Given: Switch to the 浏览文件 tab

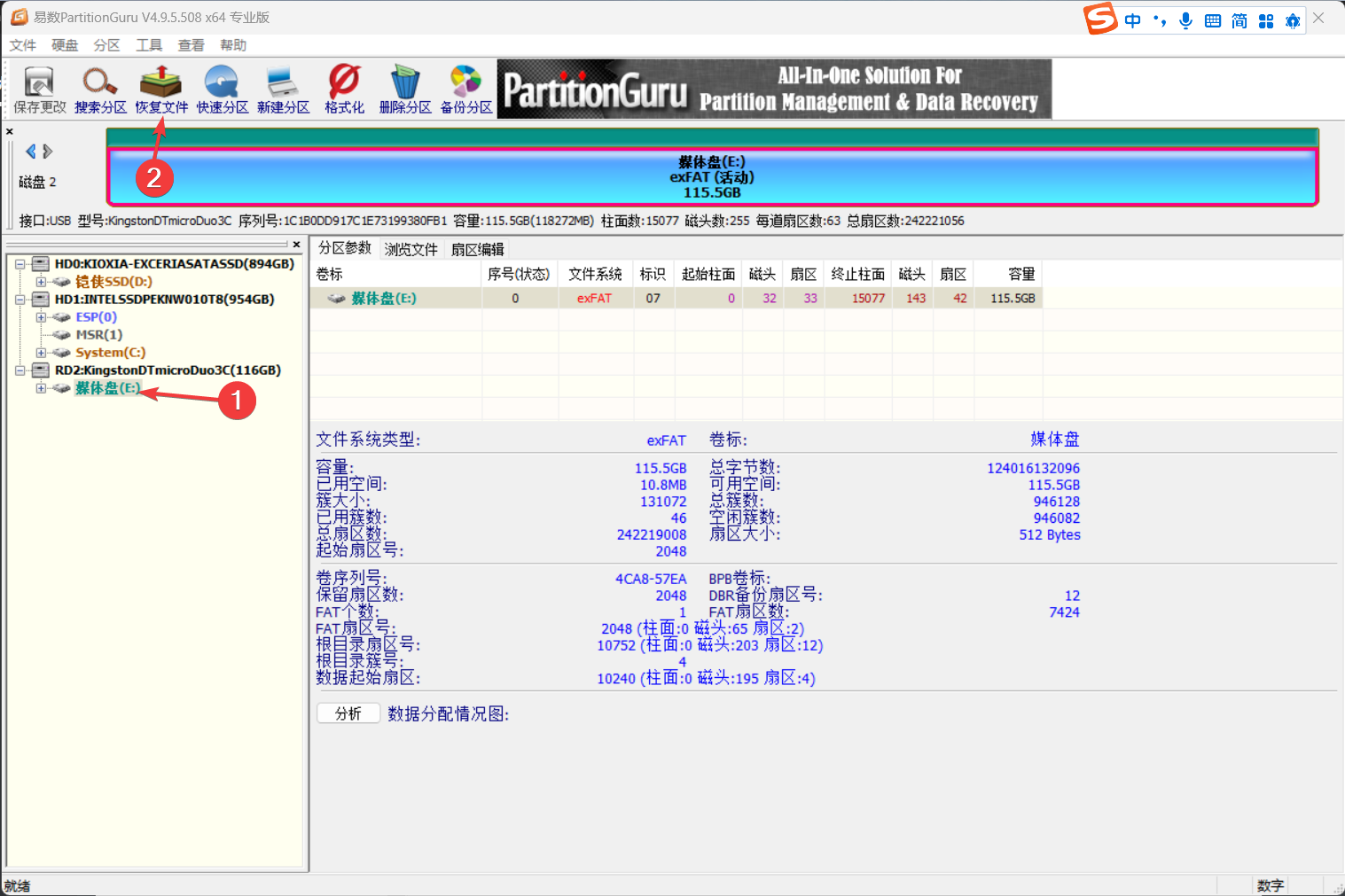Looking at the screenshot, I should tap(411, 249).
